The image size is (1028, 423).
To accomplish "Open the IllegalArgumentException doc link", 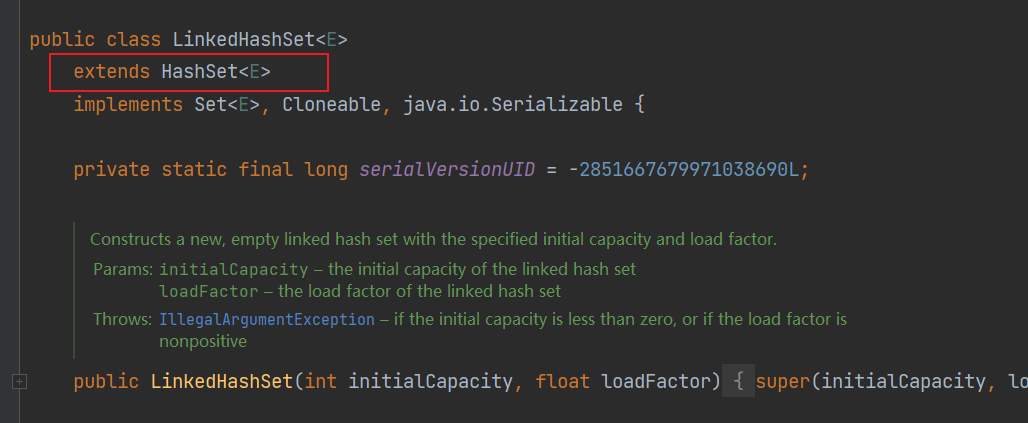I will (266, 320).
